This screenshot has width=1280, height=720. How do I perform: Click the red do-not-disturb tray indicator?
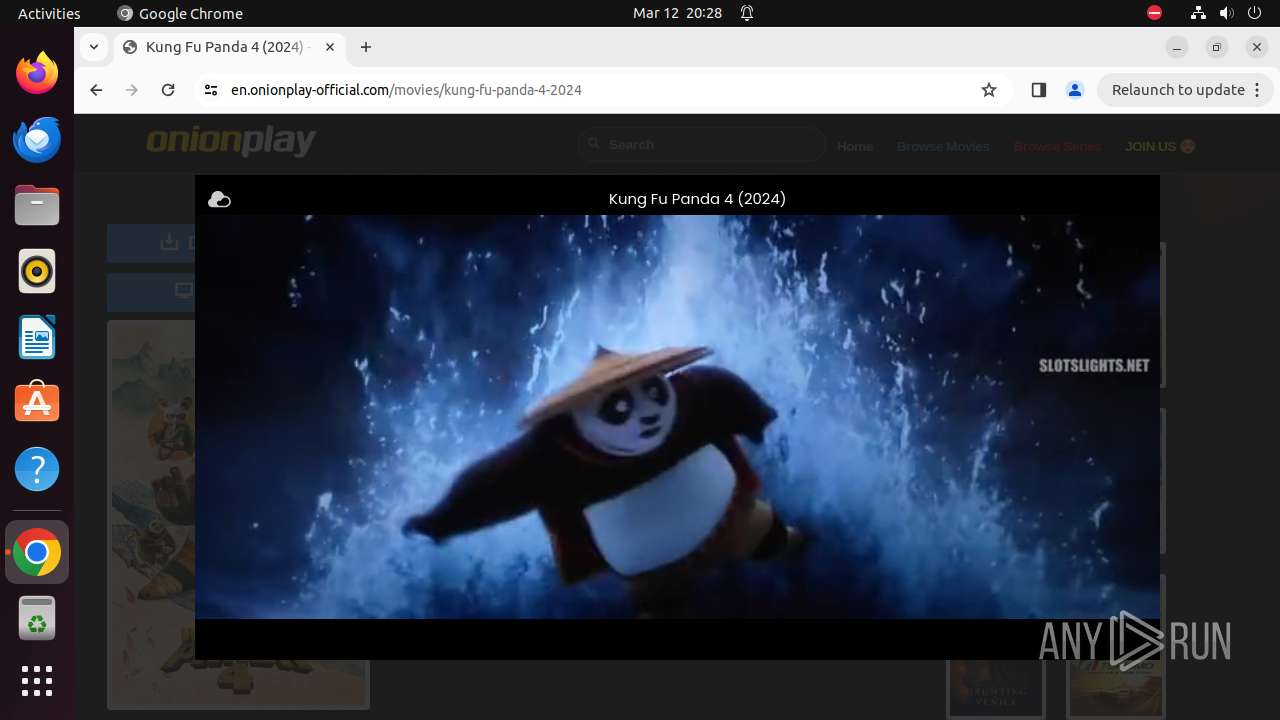click(1154, 14)
